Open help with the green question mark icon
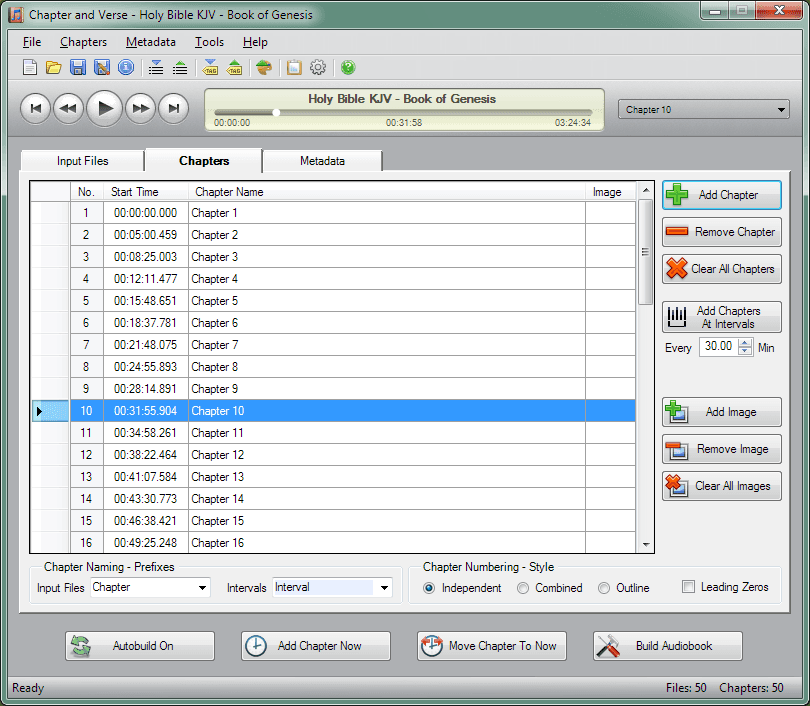This screenshot has width=810, height=706. pyautogui.click(x=347, y=67)
